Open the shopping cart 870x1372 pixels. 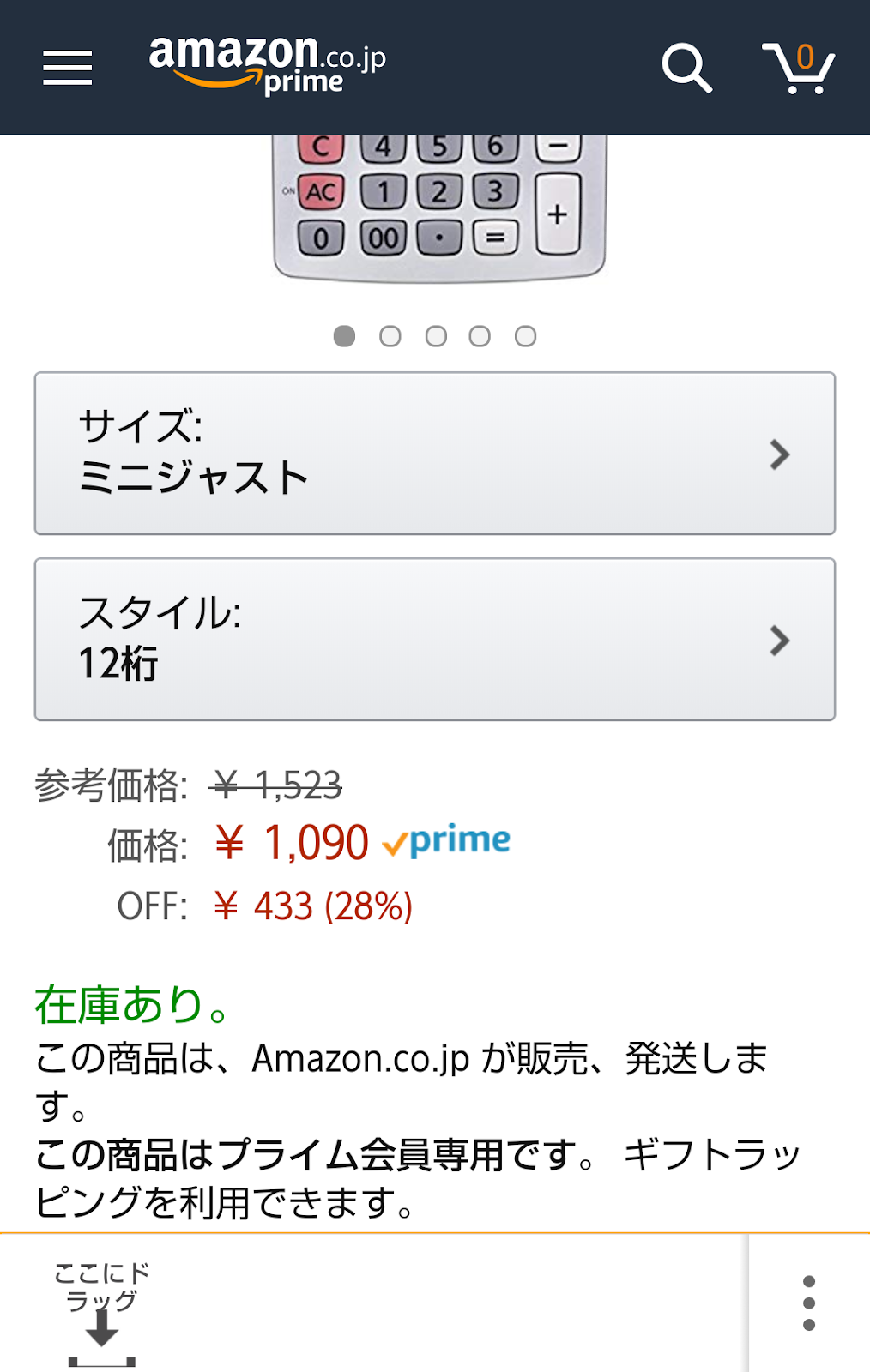pyautogui.click(x=799, y=68)
